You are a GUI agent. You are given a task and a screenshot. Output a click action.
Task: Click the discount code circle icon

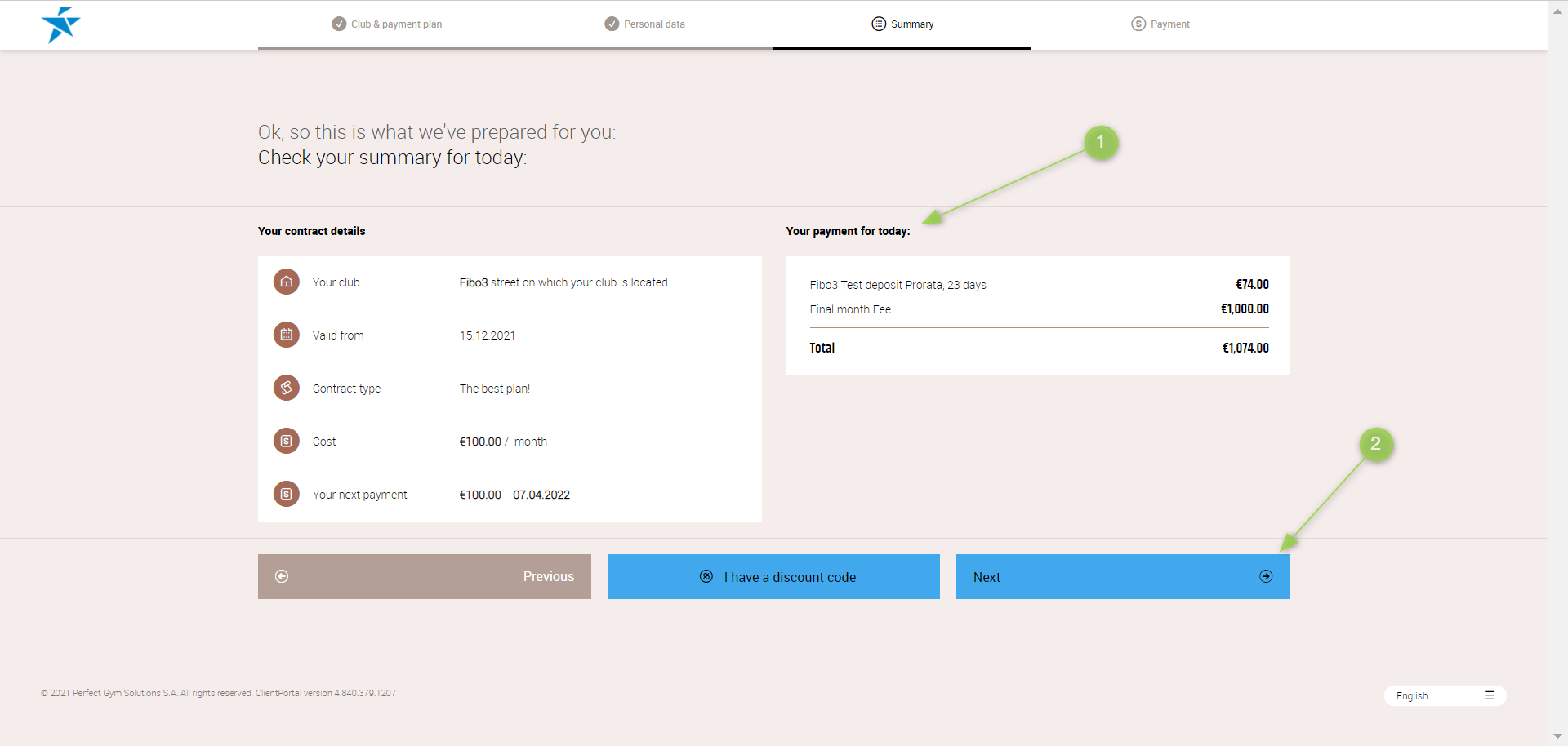[x=706, y=576]
